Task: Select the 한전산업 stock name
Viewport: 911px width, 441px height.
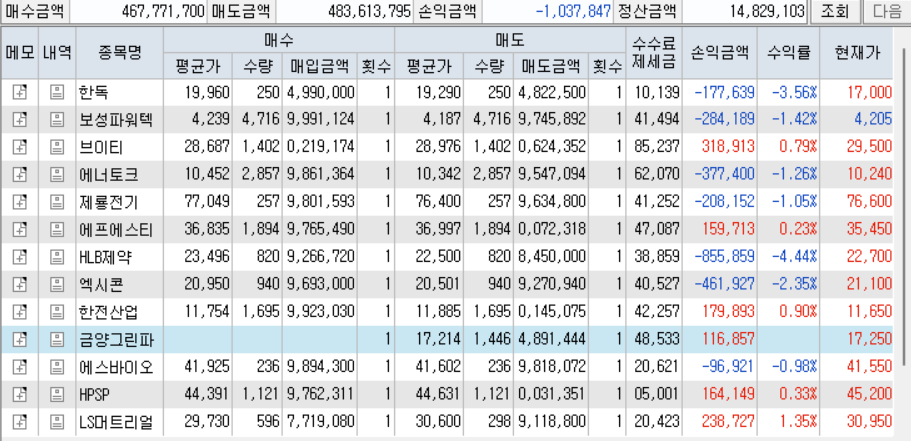Action: click(109, 312)
